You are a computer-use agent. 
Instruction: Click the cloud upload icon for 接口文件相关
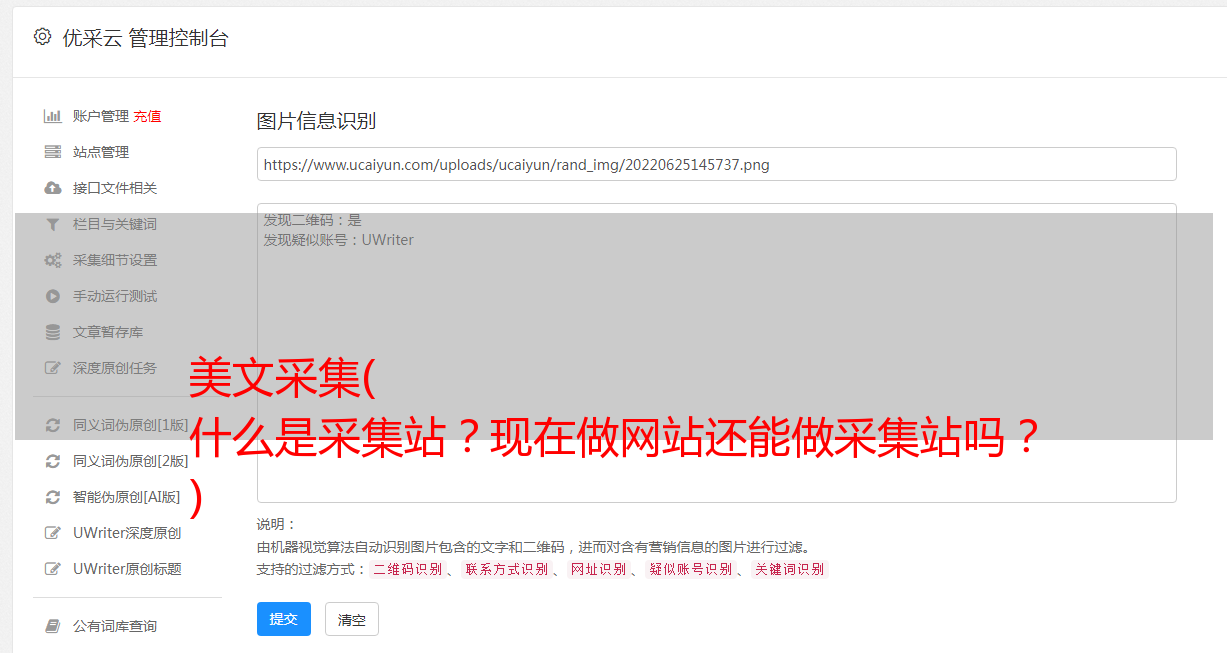point(53,188)
